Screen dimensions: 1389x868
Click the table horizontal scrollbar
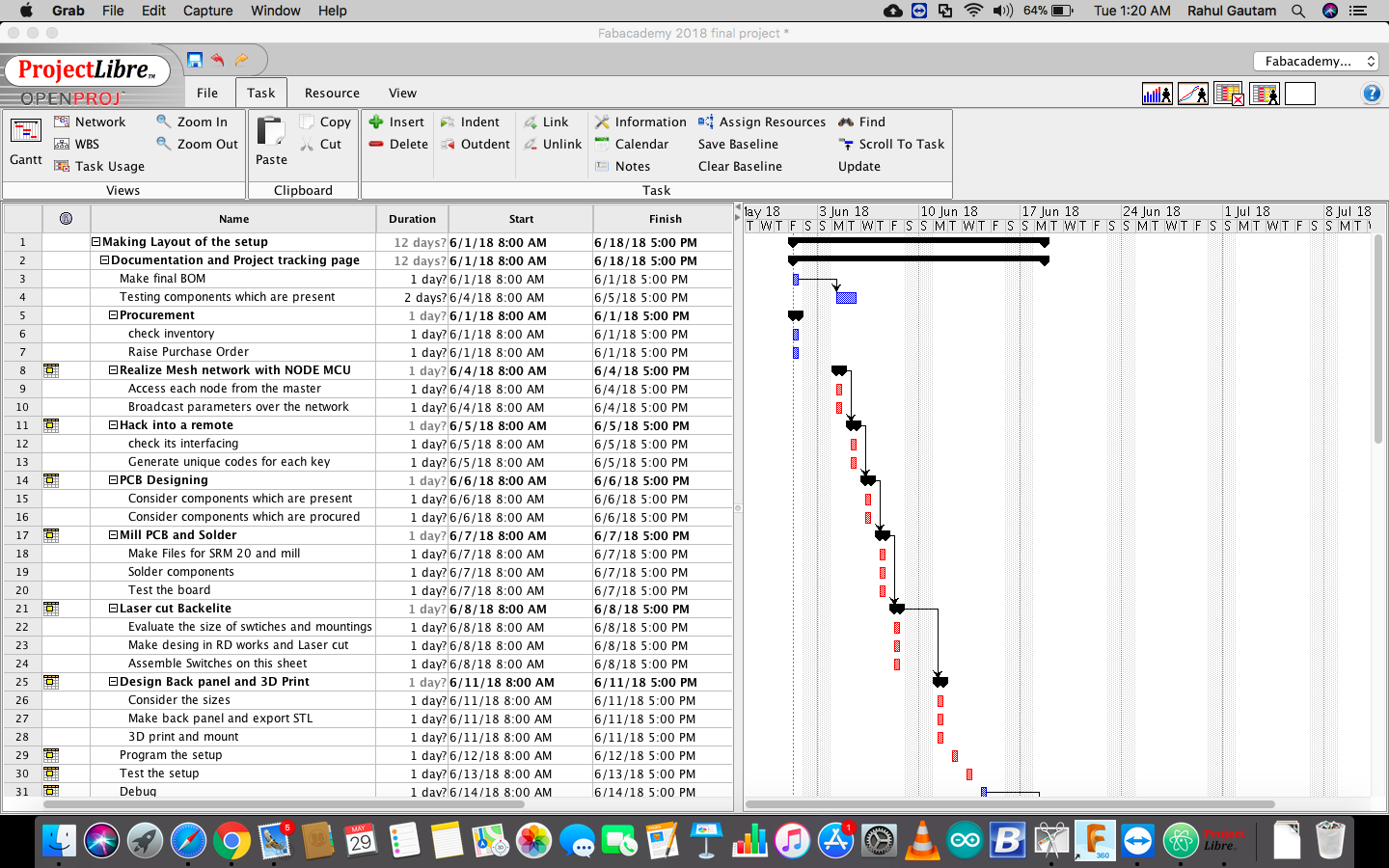[285, 803]
